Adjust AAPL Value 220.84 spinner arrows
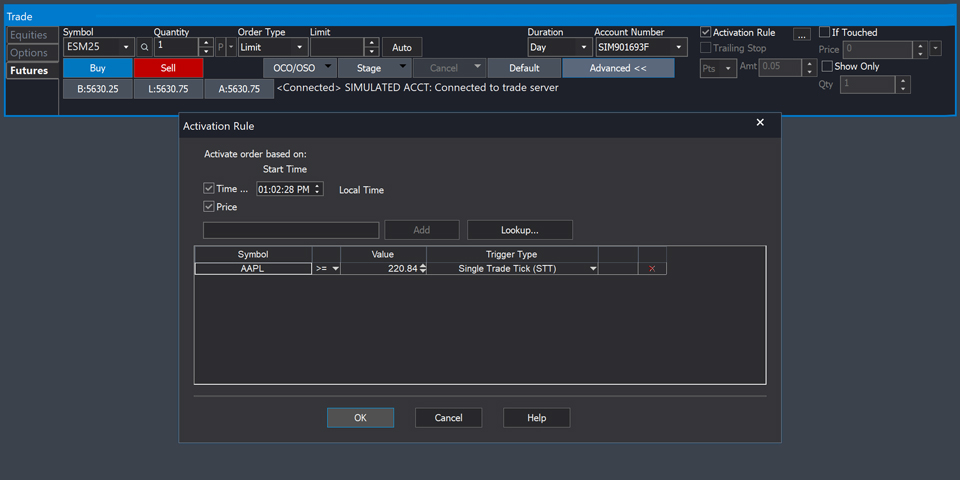 point(422,269)
